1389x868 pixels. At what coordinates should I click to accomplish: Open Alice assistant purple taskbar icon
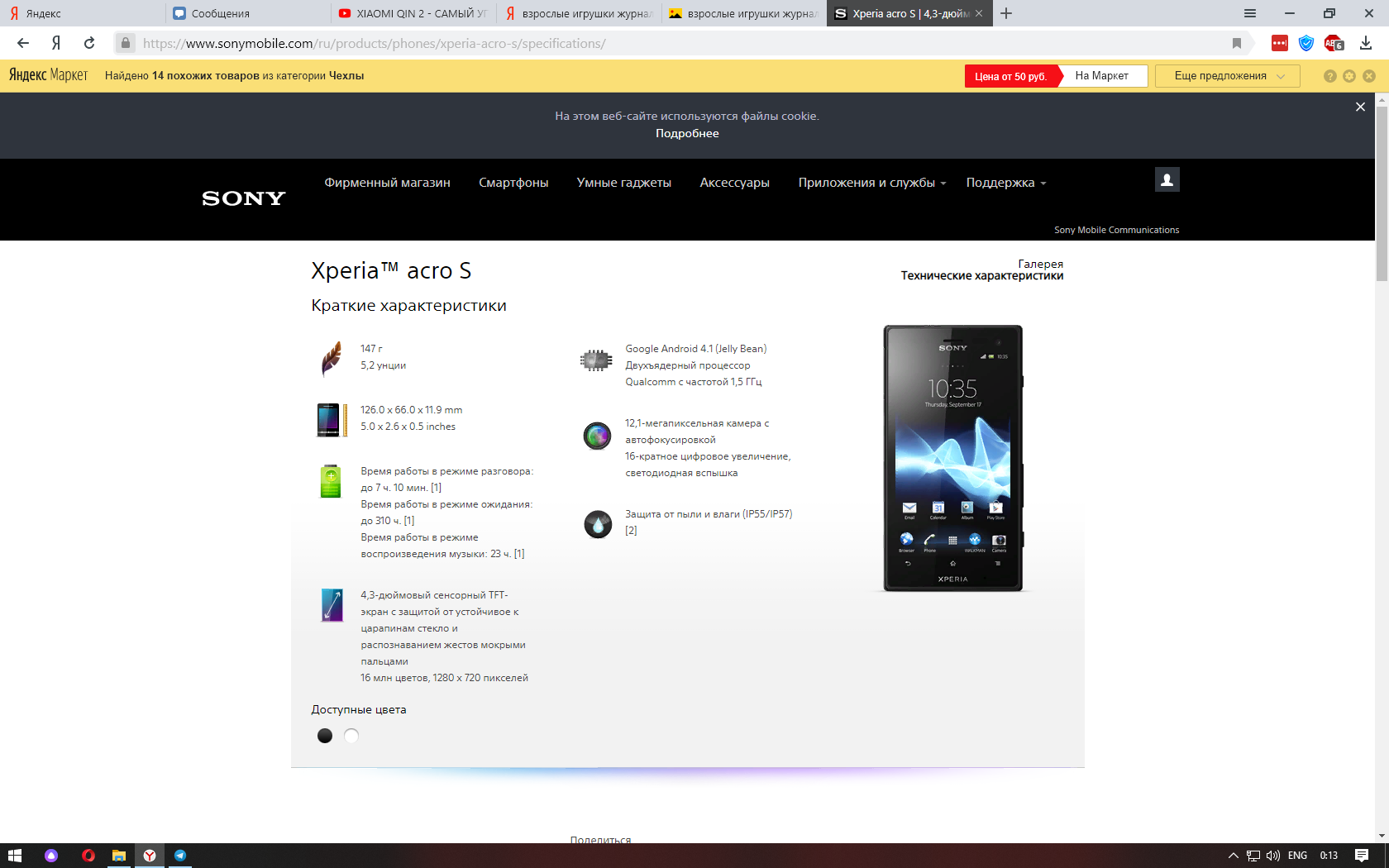tap(51, 856)
